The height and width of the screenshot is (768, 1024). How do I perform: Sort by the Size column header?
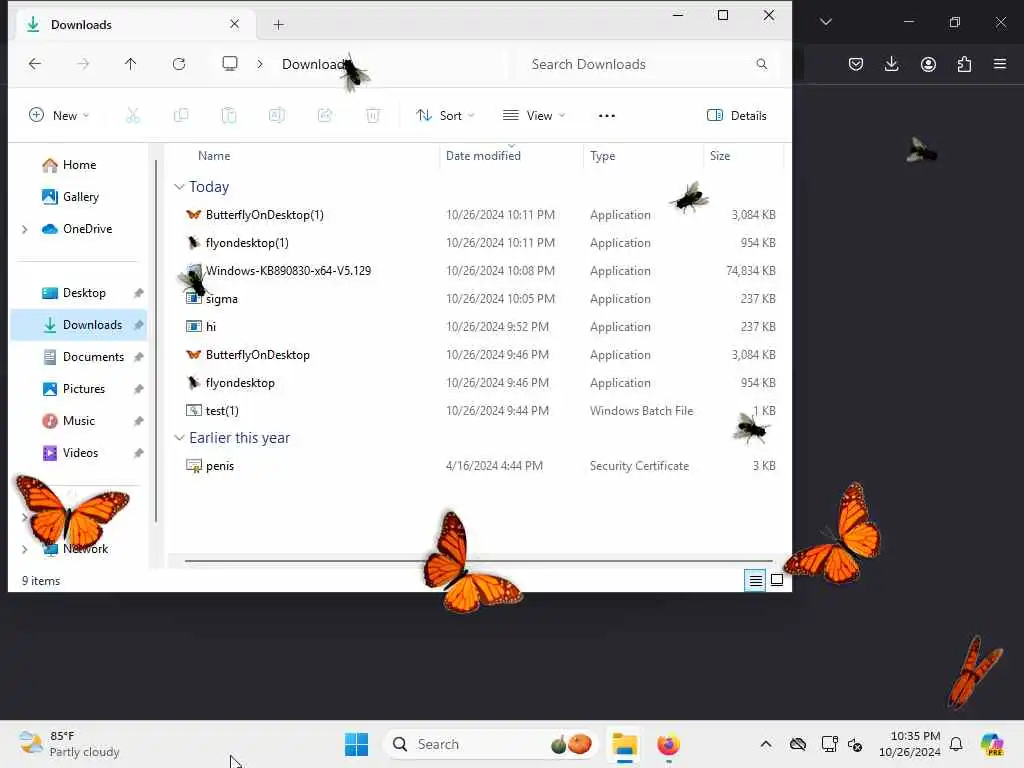[720, 156]
